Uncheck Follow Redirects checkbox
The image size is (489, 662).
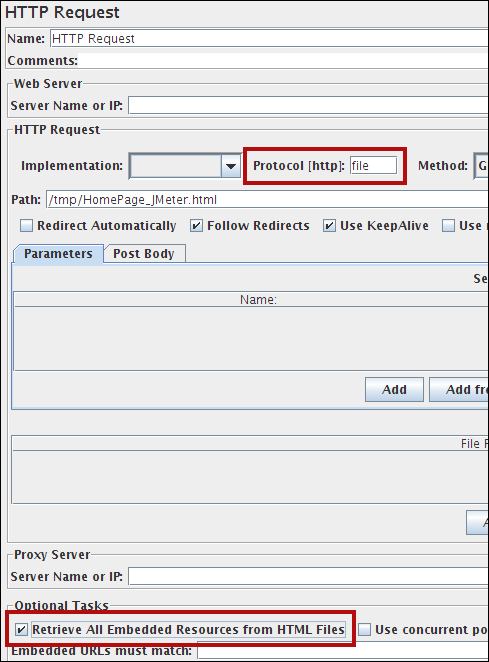(x=196, y=226)
